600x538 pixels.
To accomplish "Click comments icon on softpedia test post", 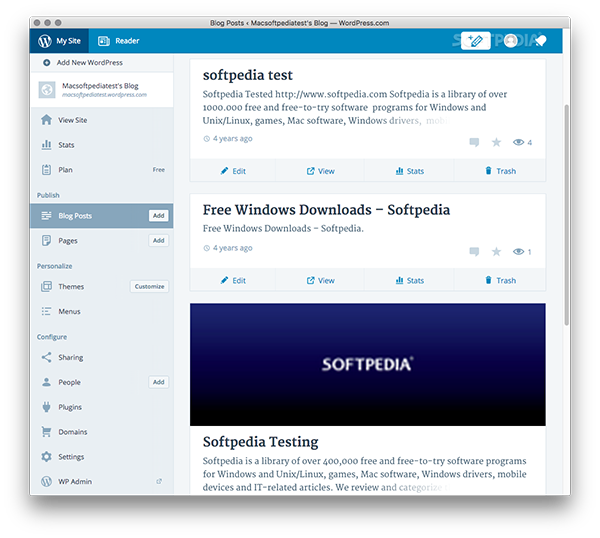I will coord(474,142).
